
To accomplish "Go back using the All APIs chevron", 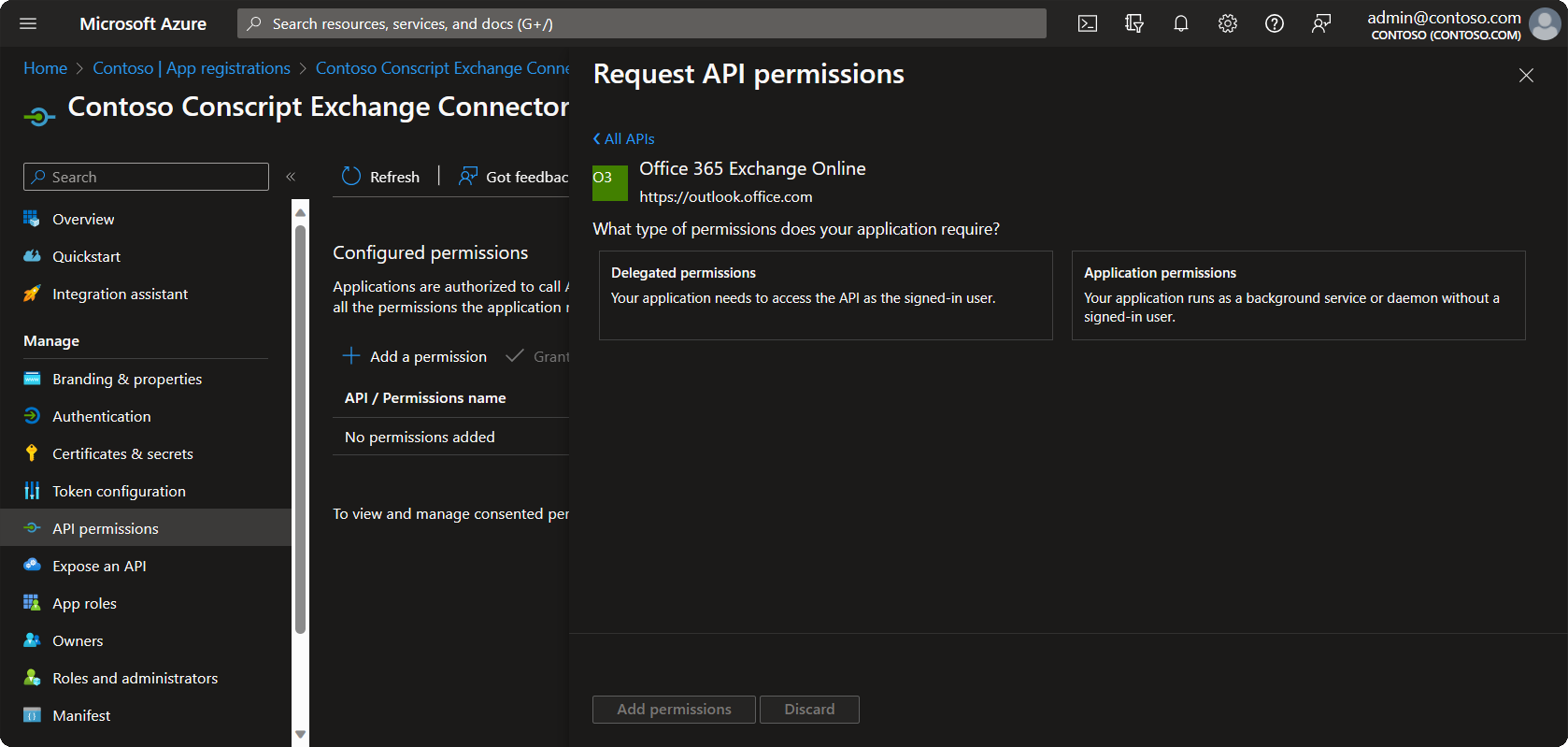I will click(596, 138).
